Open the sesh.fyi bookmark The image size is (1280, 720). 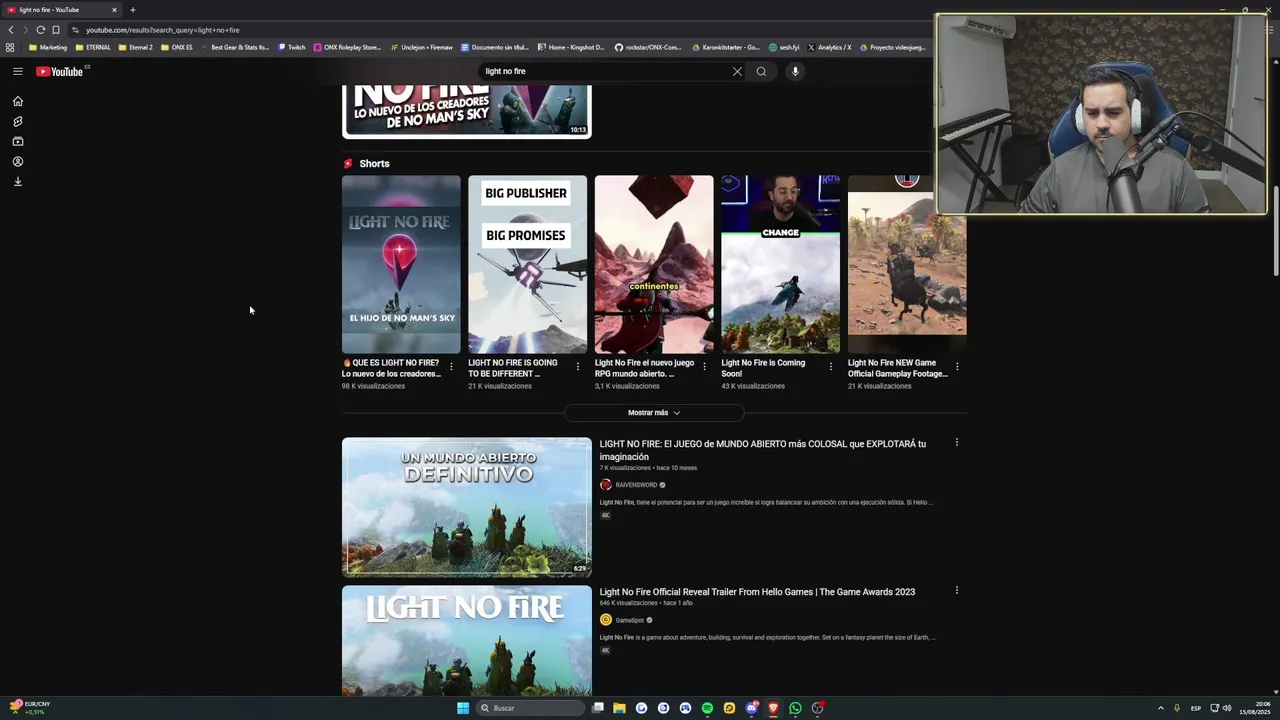tap(784, 47)
